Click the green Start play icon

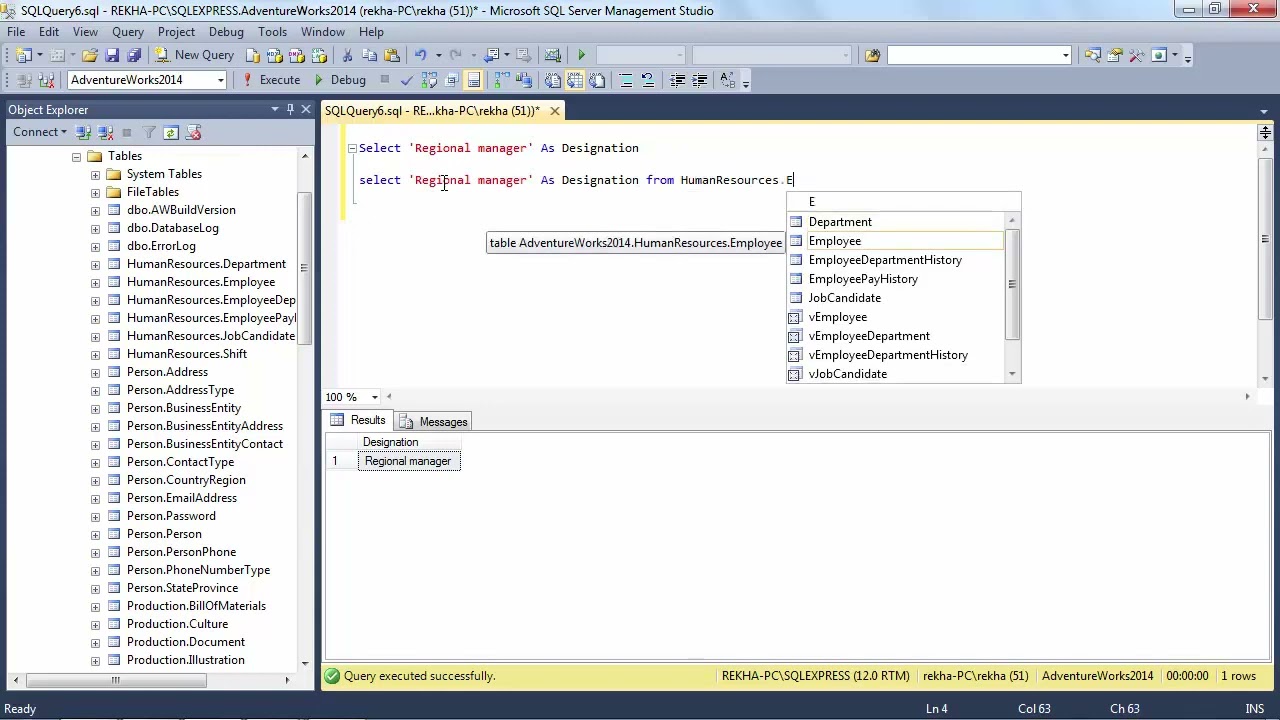(581, 55)
